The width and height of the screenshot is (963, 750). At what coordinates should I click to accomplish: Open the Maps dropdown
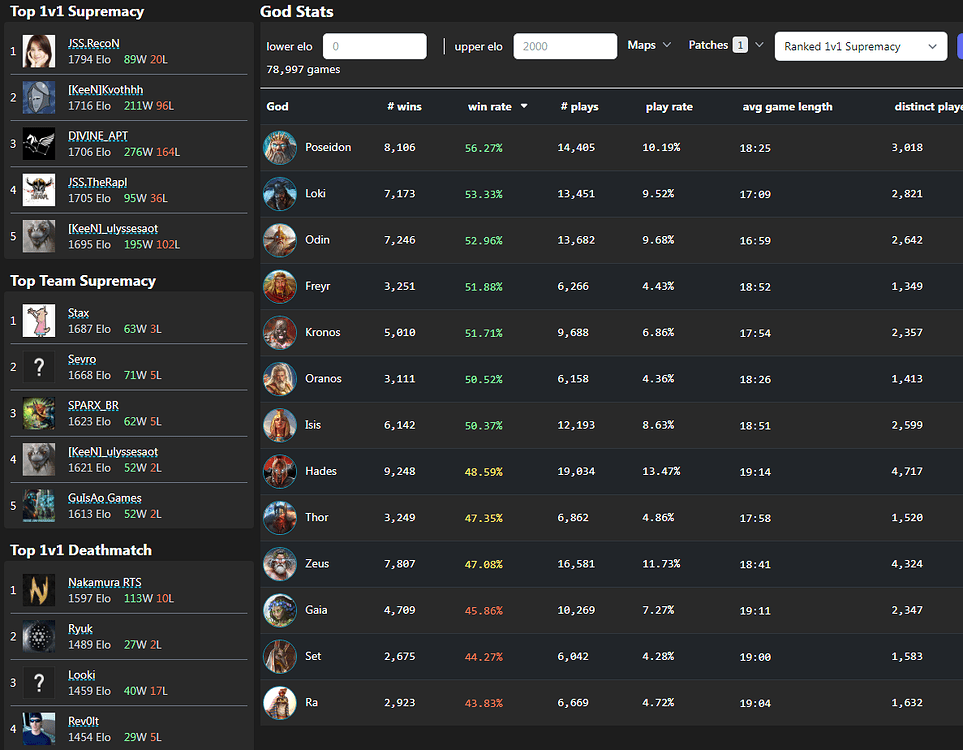point(649,46)
